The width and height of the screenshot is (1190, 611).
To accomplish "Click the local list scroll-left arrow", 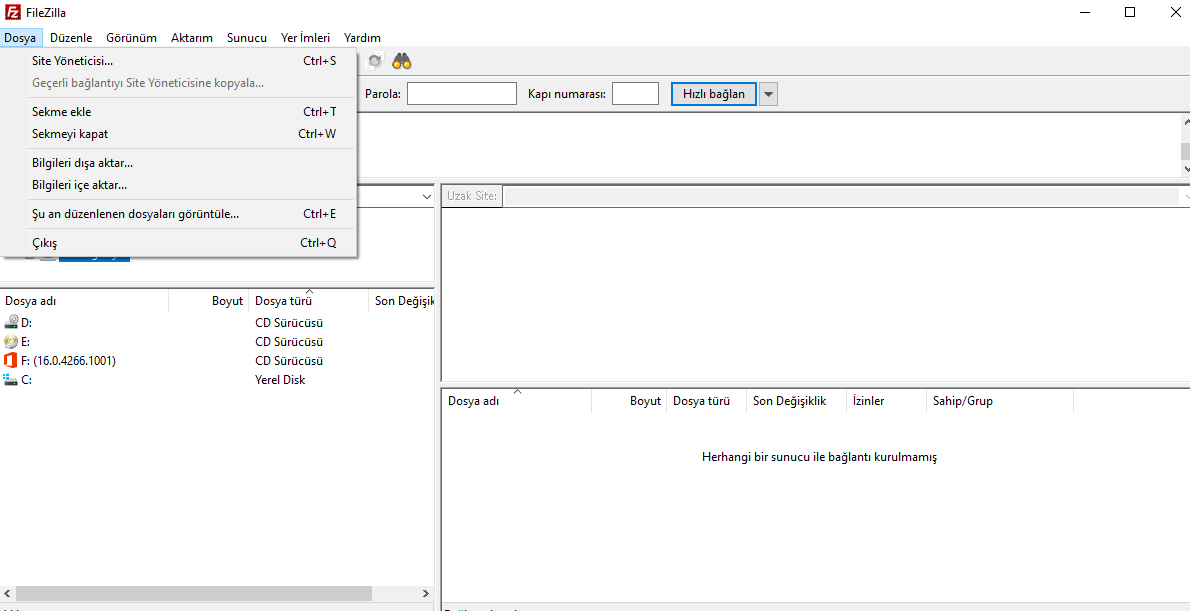I will click(8, 593).
